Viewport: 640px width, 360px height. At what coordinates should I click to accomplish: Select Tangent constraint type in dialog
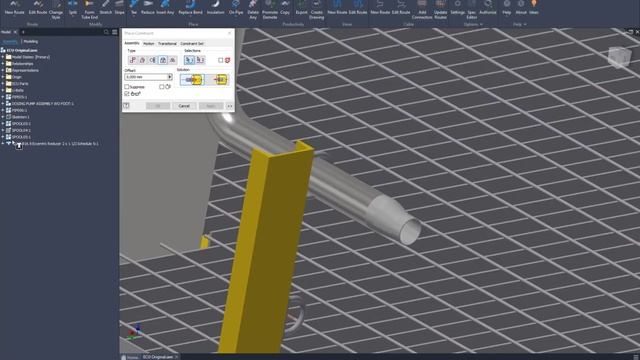coord(153,60)
